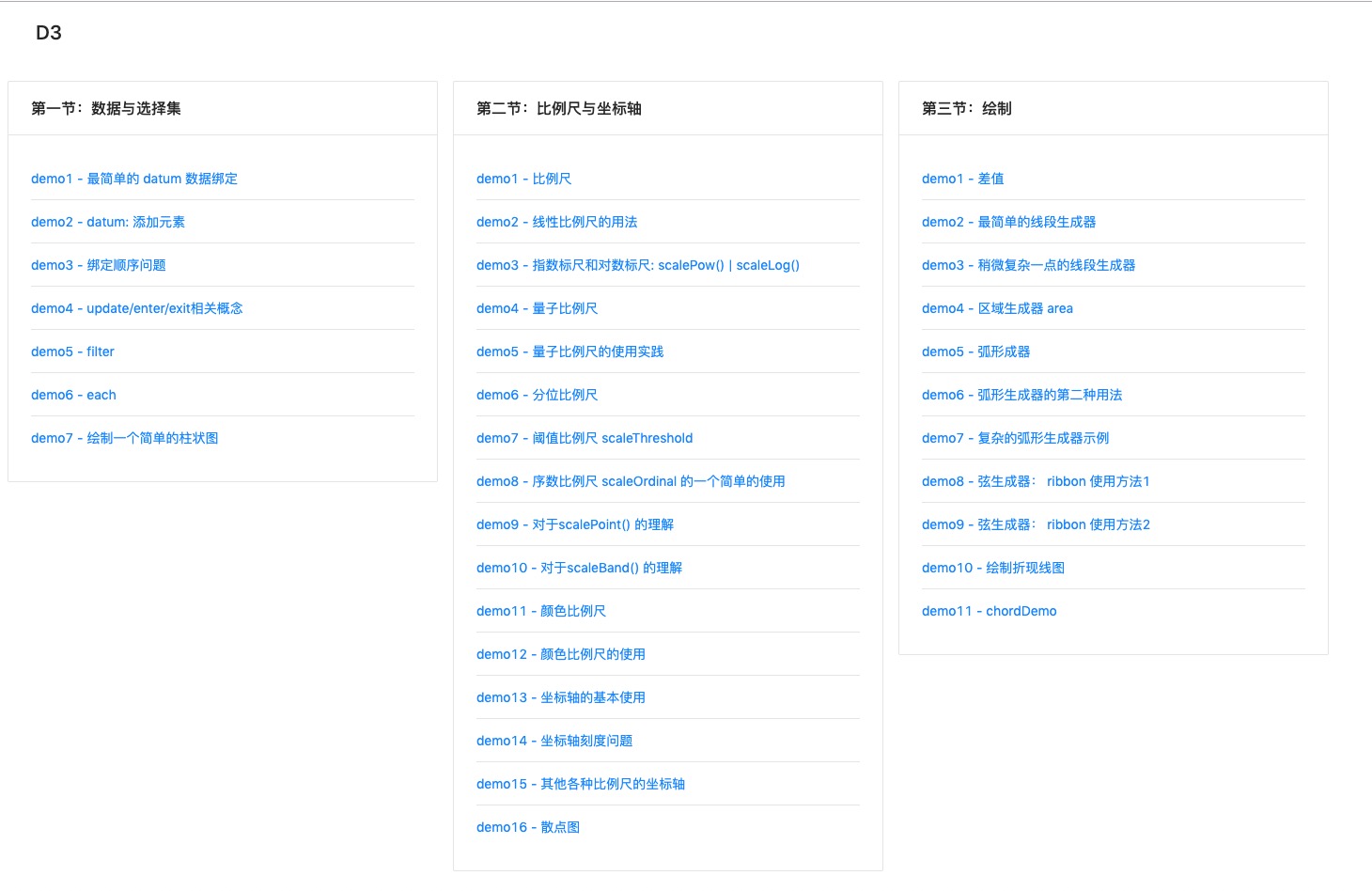This screenshot has height=891, width=1372.
Task: Open demo3 scalePow() | scaleLog() link
Action: [x=638, y=265]
